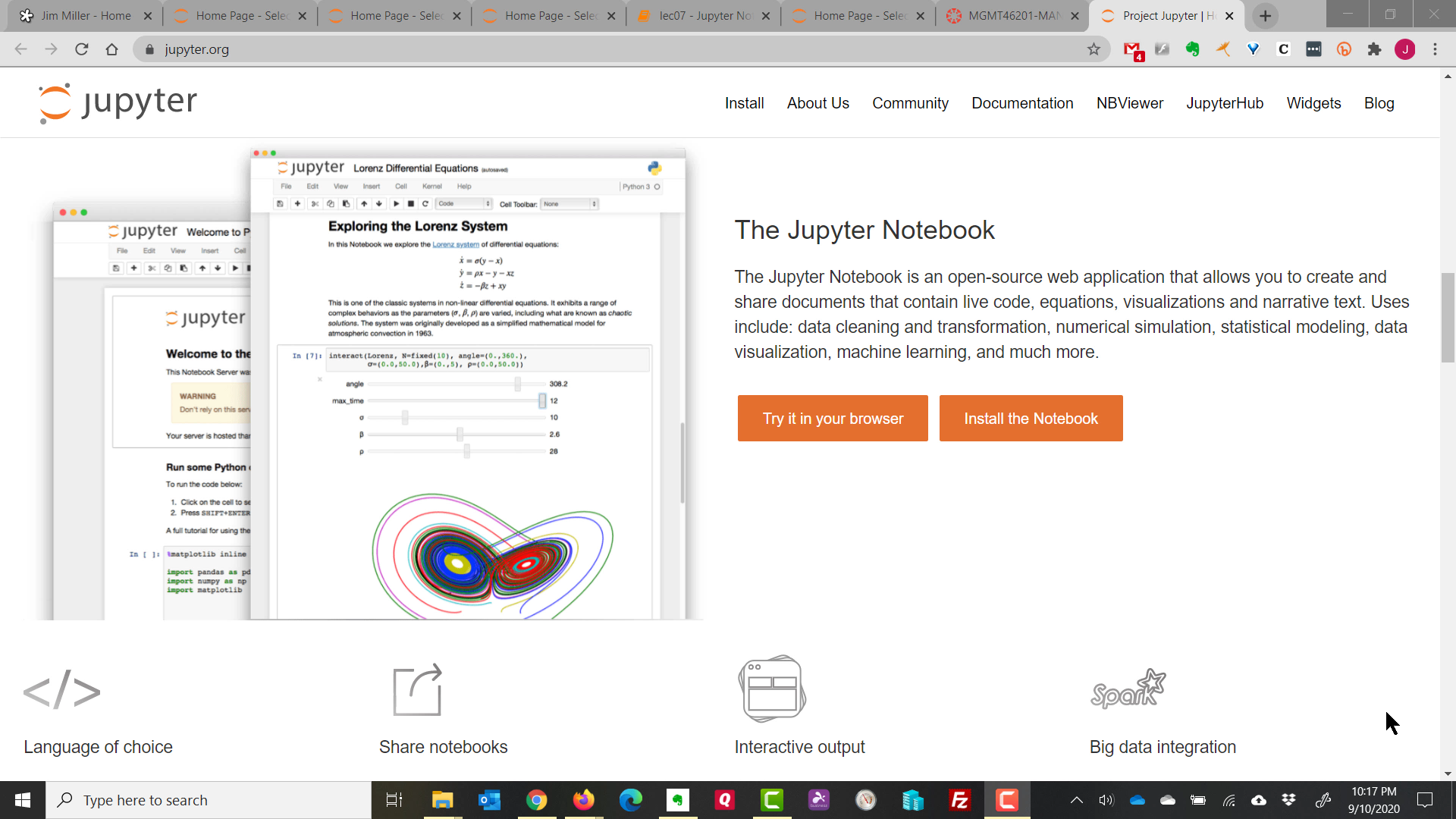Viewport: 1456px width, 819px height.
Task: Open the NBViewer navigation link
Action: pos(1129,103)
